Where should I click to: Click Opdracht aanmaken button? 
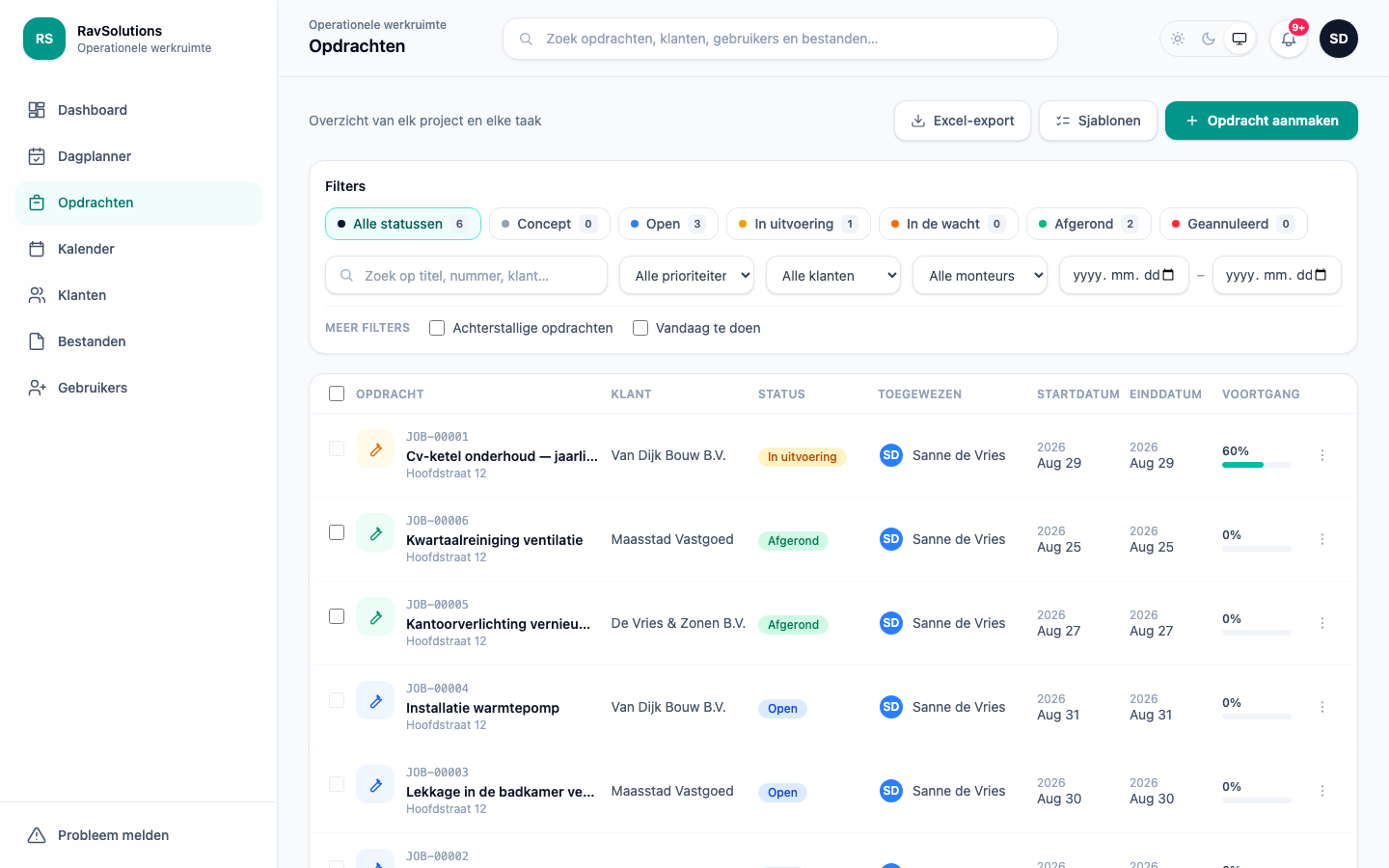[1262, 121]
